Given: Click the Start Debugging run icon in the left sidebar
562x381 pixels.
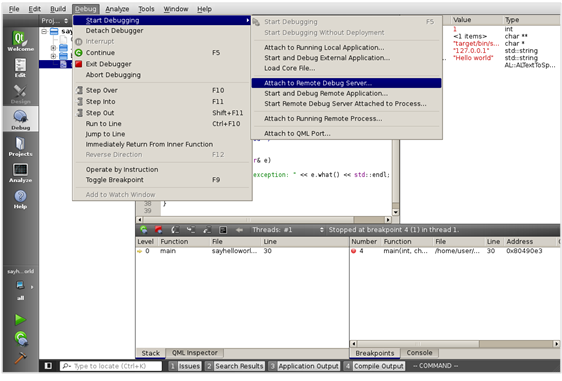Looking at the screenshot, I should click(21, 339).
